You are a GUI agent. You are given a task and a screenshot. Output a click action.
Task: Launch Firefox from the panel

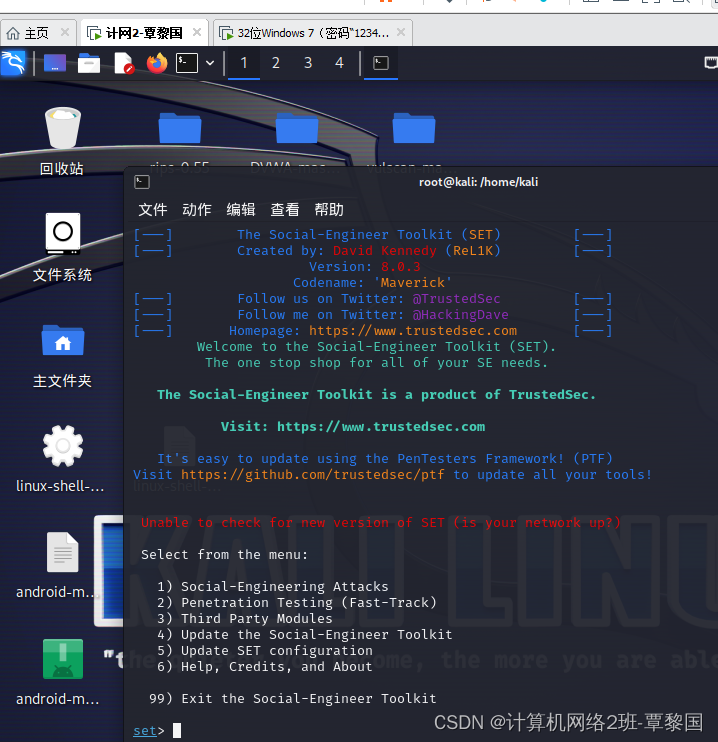(157, 63)
